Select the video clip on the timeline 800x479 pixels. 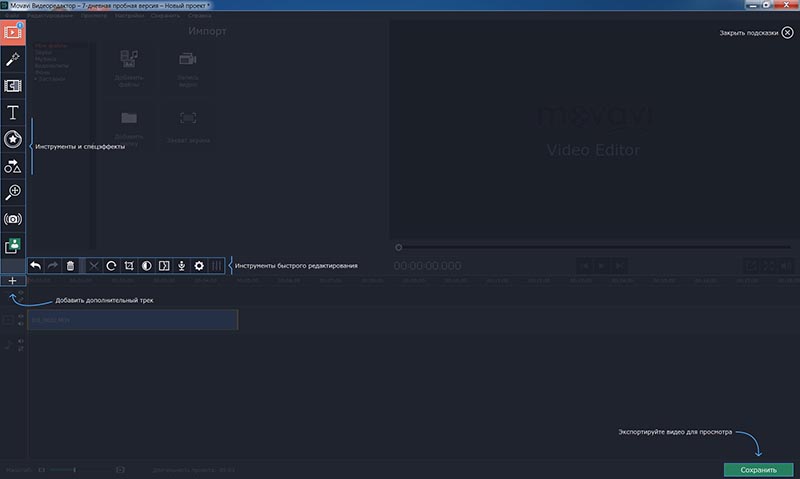(133, 320)
